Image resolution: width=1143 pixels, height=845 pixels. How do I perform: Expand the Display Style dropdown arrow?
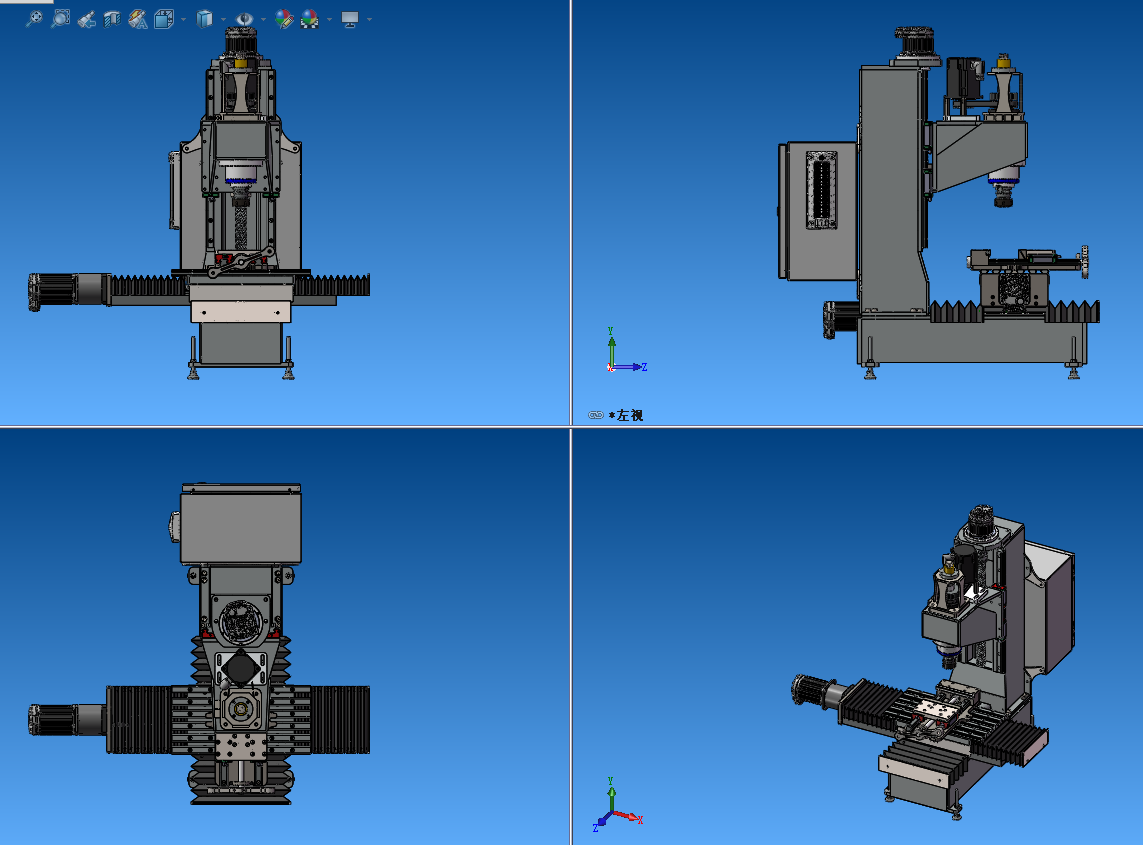(223, 19)
